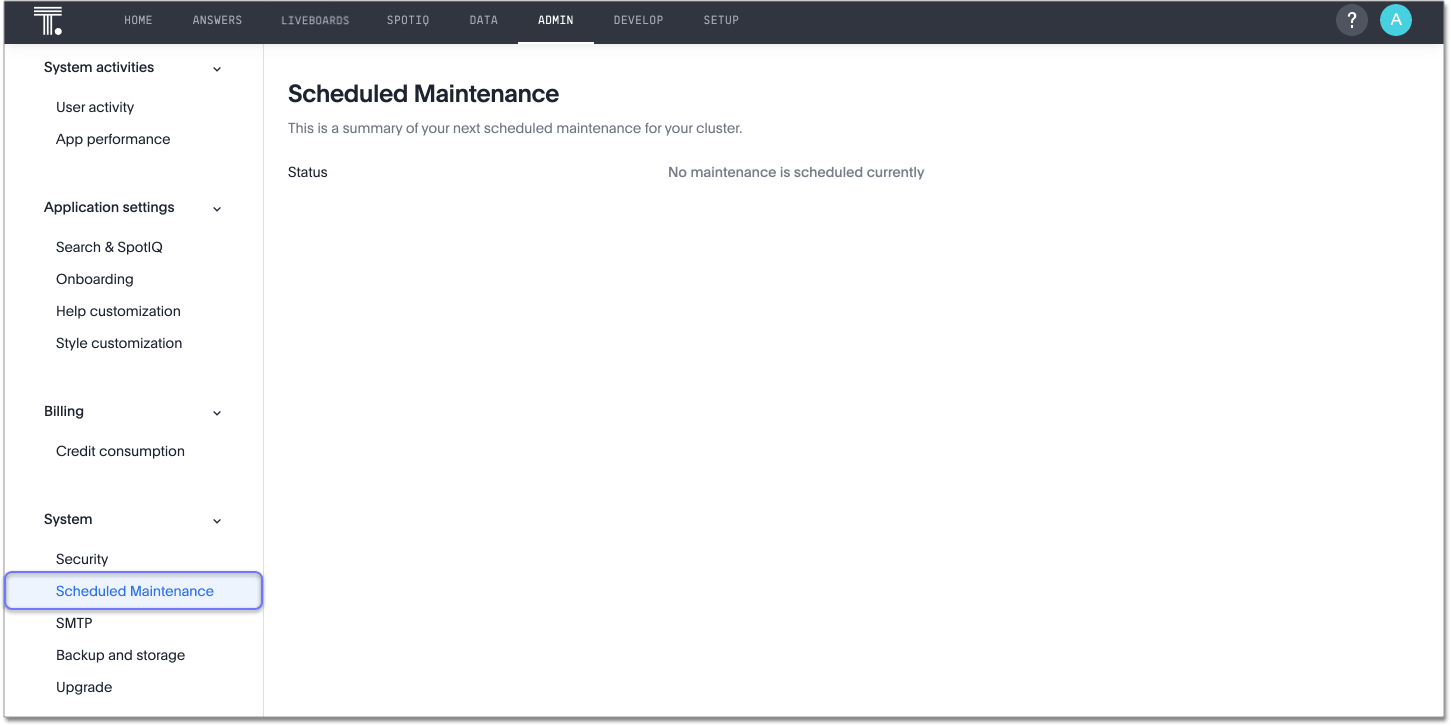Collapse the Billing section chevron

(x=217, y=413)
